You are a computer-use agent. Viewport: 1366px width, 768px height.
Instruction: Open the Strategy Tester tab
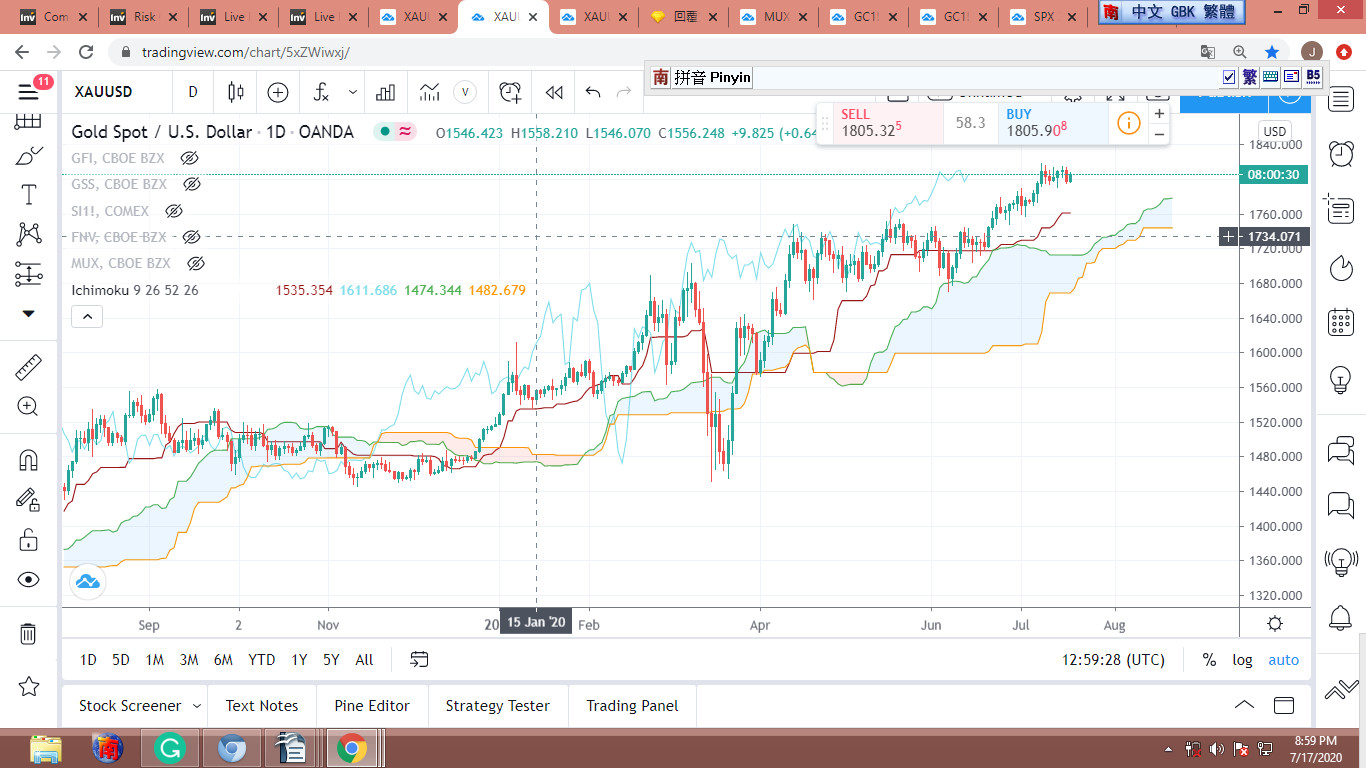click(x=497, y=706)
